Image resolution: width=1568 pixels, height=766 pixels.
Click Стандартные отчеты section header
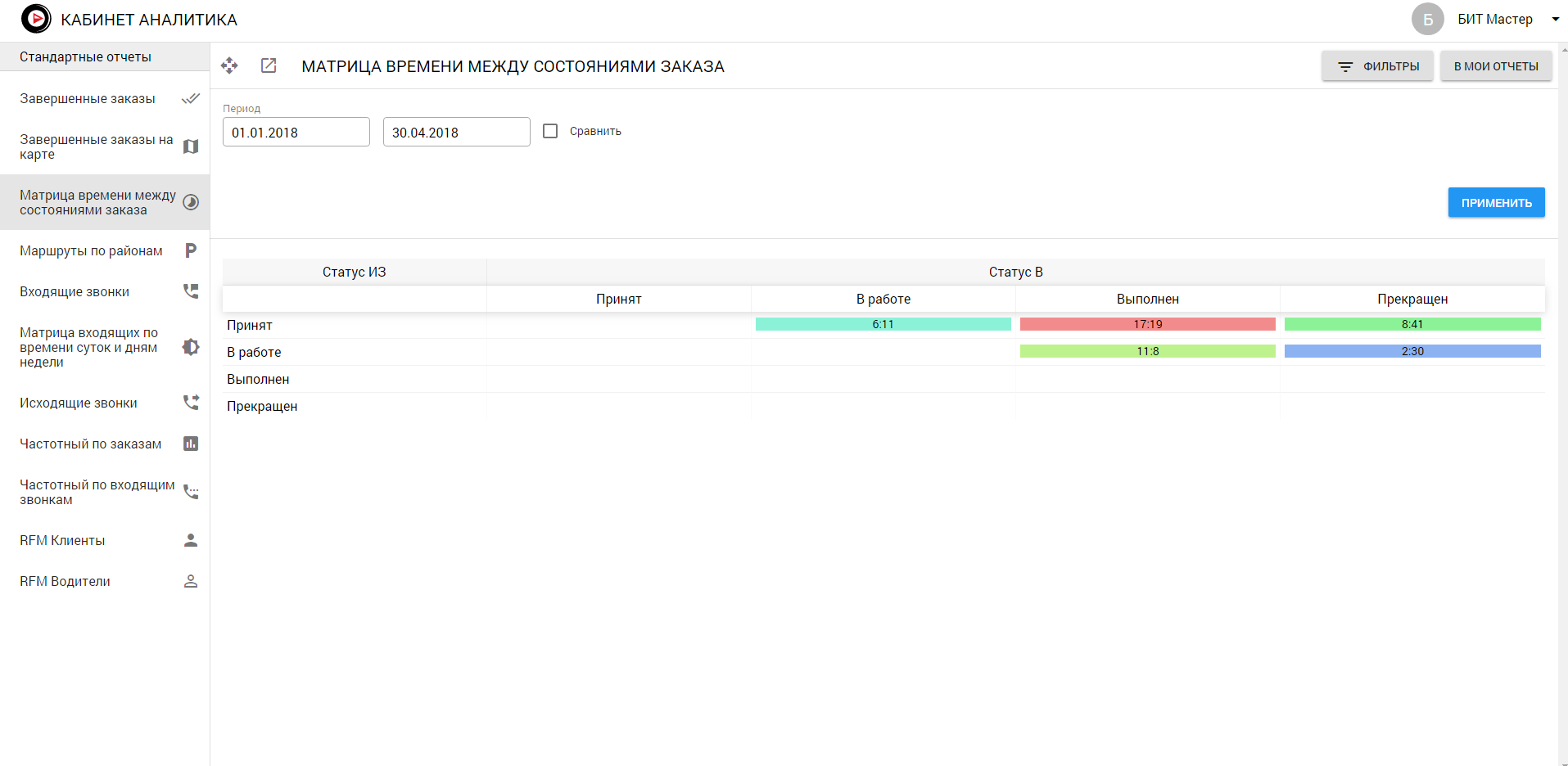pos(105,56)
